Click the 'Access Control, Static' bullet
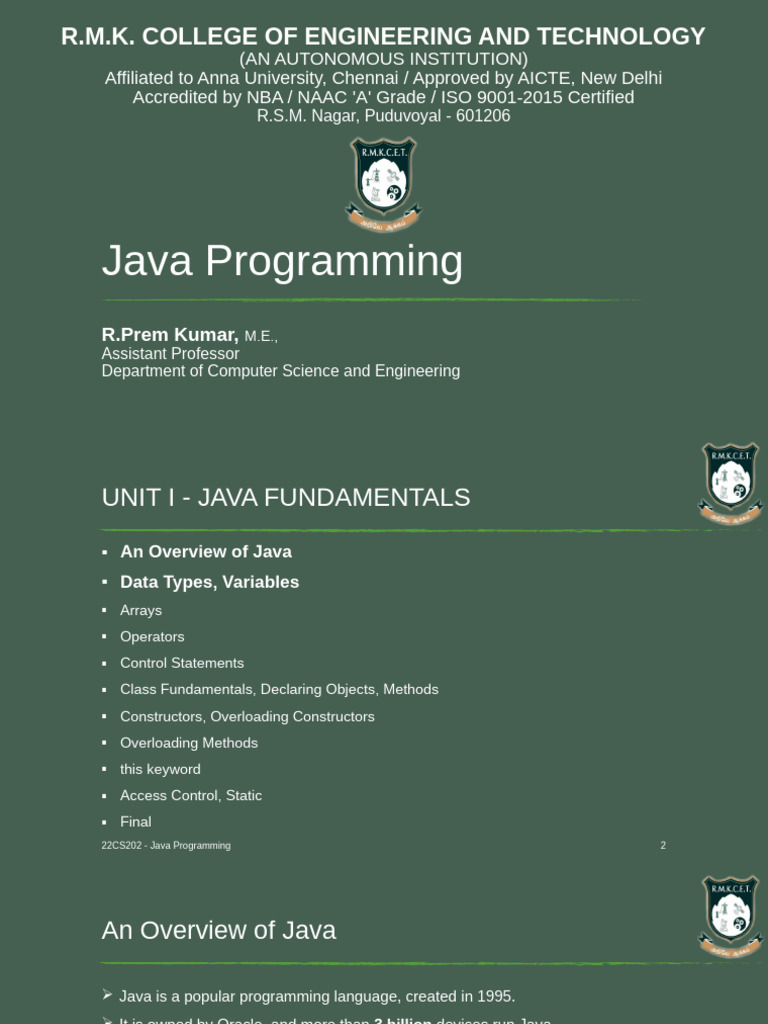Viewport: 768px width, 1024px height. coord(191,795)
